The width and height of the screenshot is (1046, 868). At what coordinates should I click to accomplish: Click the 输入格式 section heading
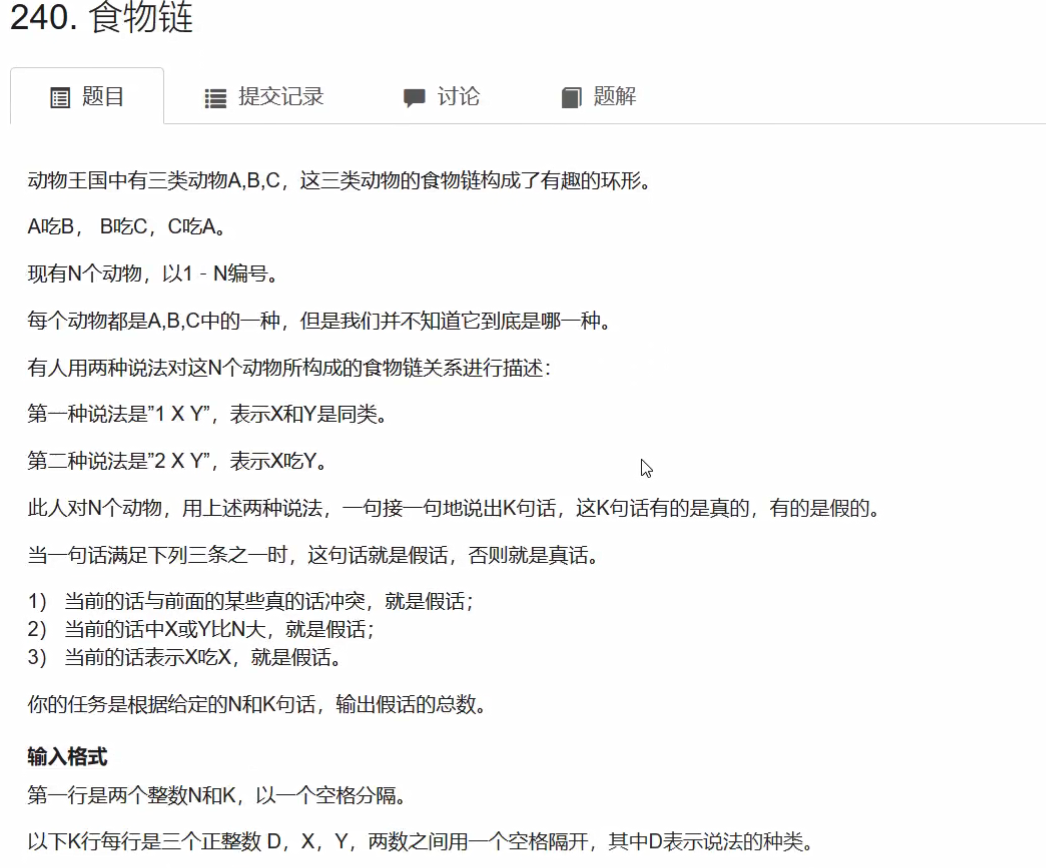coord(67,756)
